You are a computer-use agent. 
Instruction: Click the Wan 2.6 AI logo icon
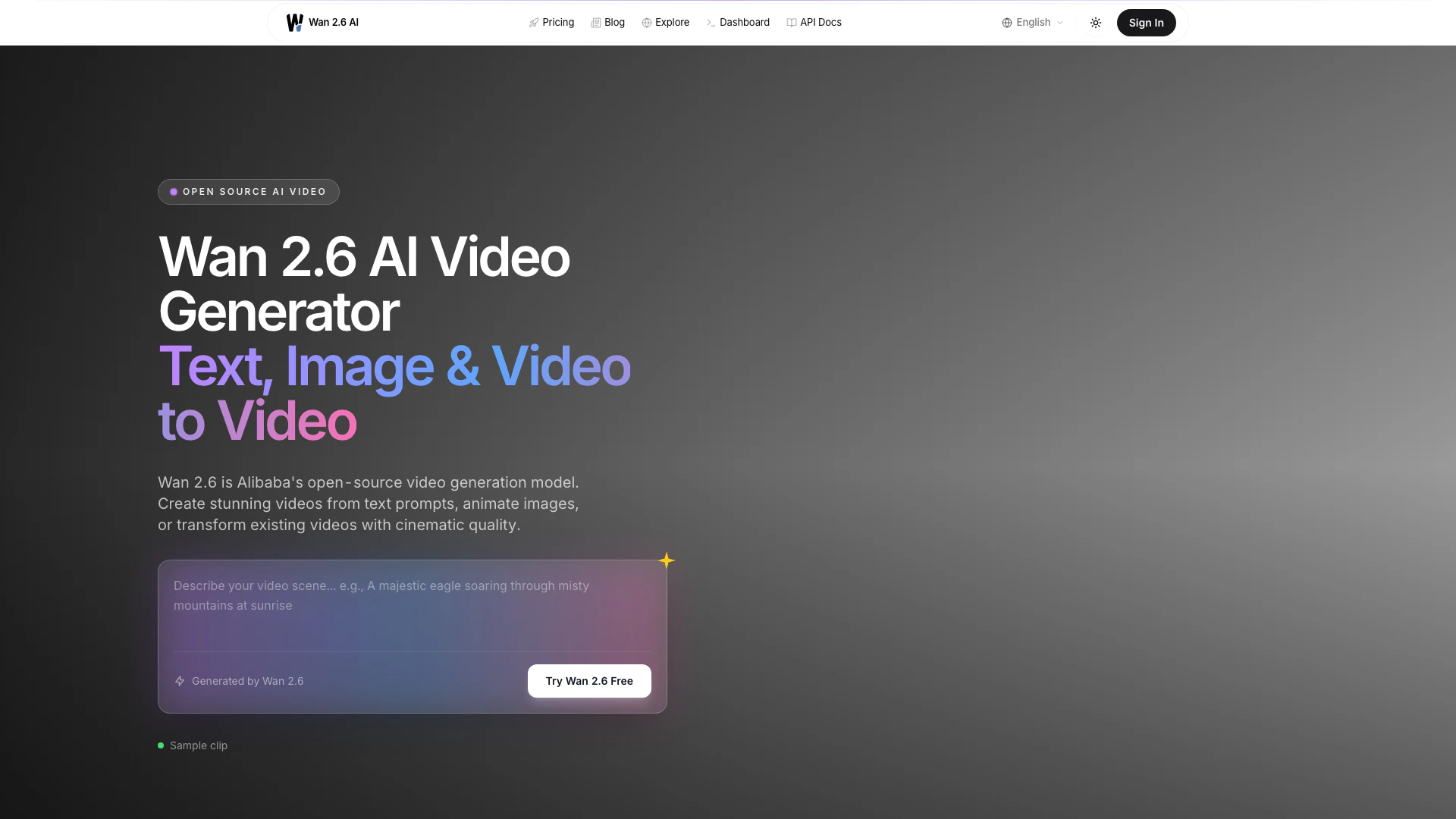294,23
